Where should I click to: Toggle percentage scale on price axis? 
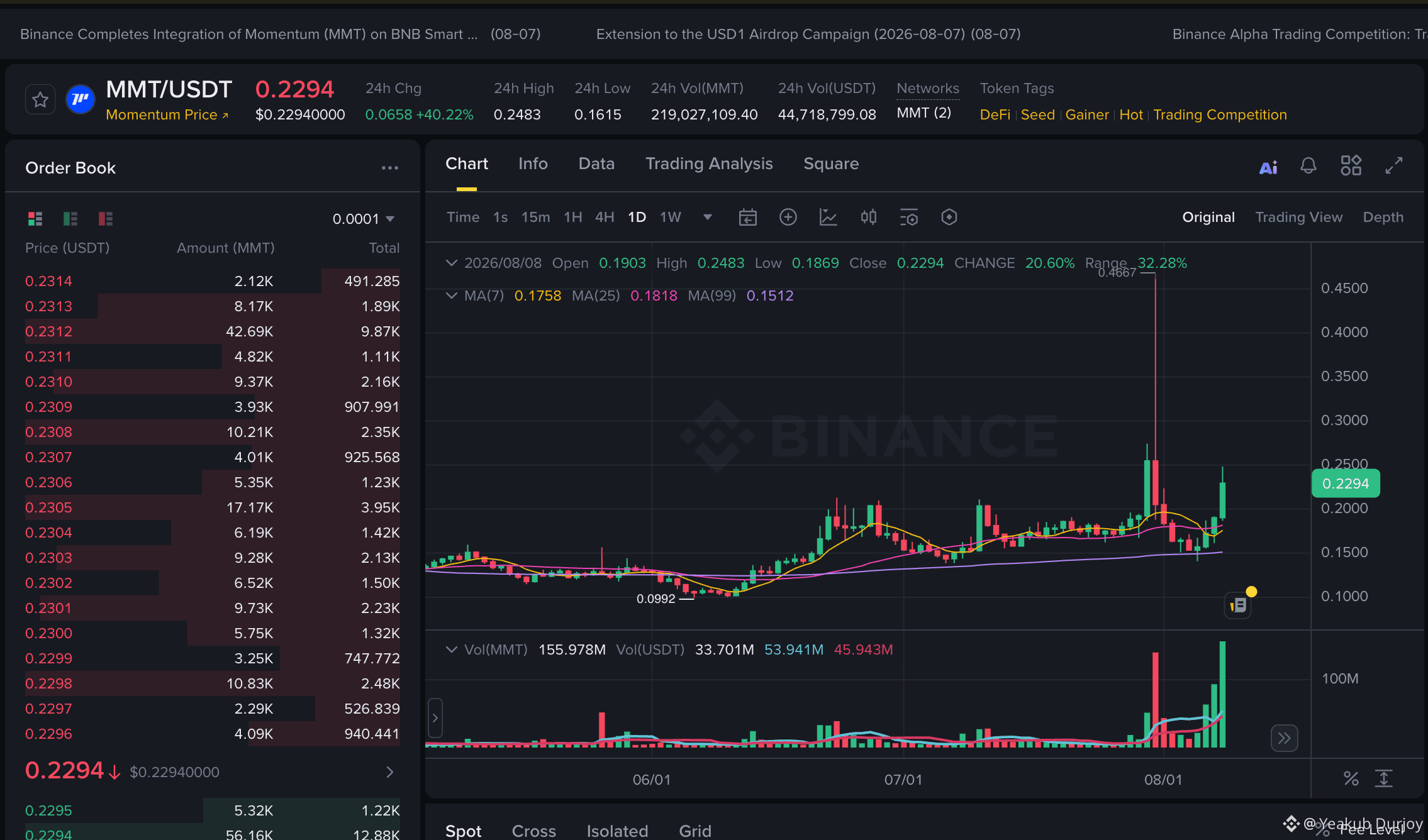(1351, 779)
